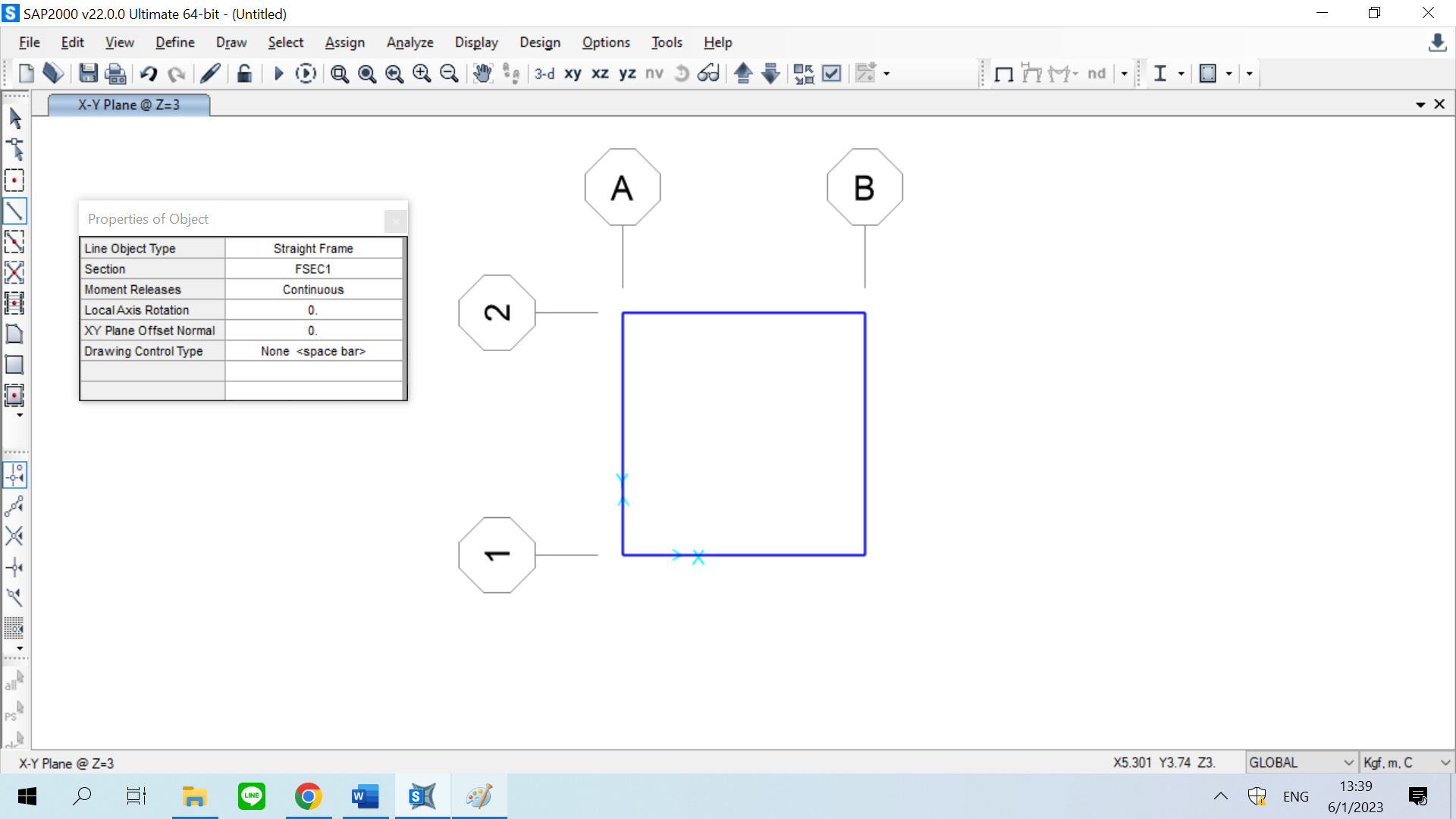Click the Lock/Unlock model padlock icon
Image resolution: width=1456 pixels, height=819 pixels.
click(244, 74)
